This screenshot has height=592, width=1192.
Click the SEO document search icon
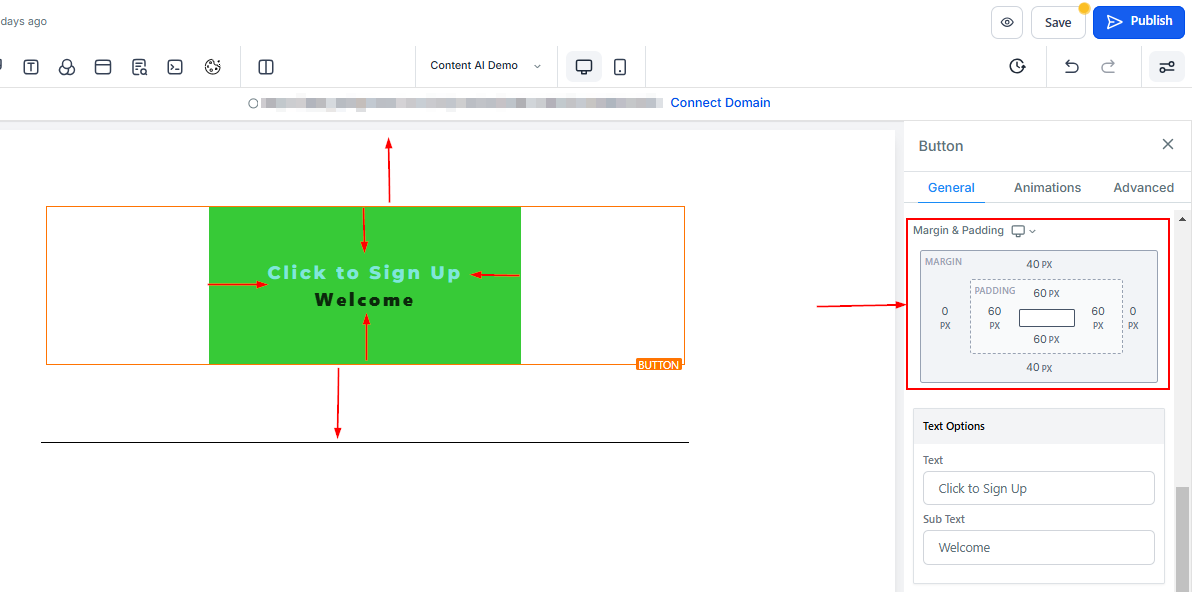click(139, 67)
